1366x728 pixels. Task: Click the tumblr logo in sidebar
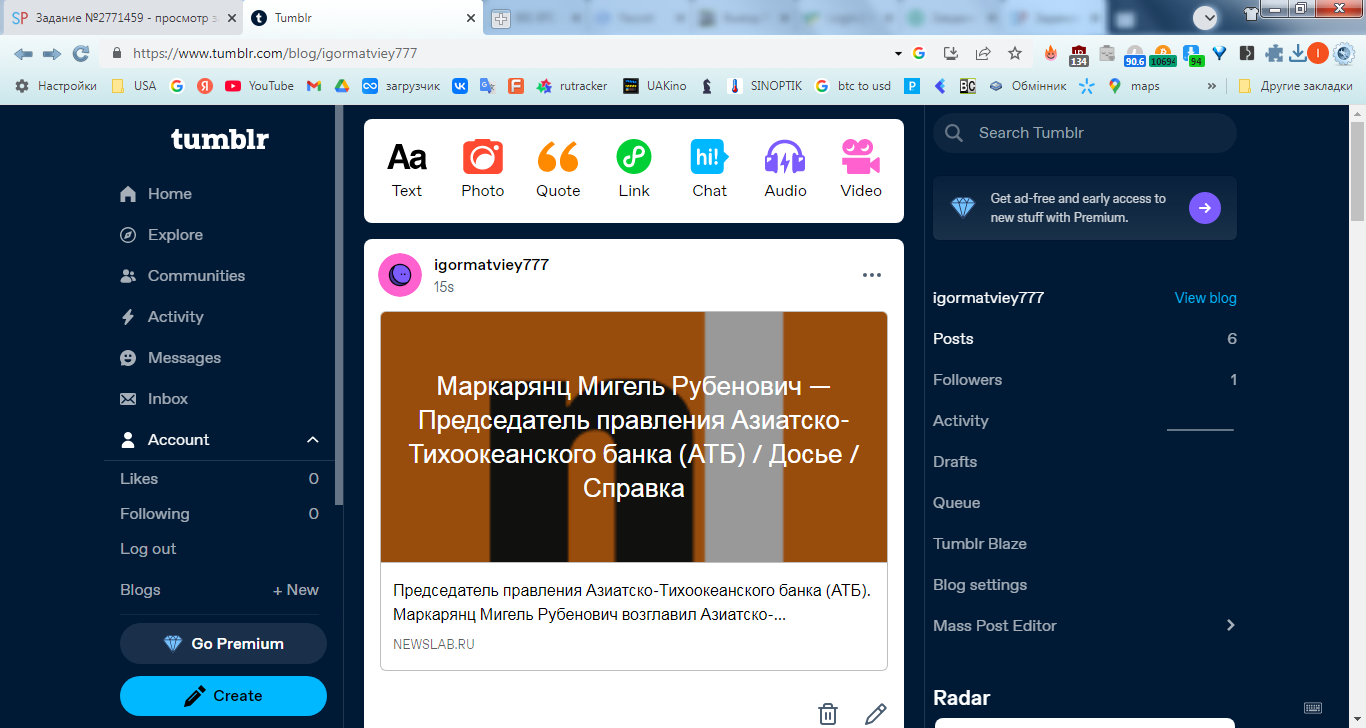point(219,139)
